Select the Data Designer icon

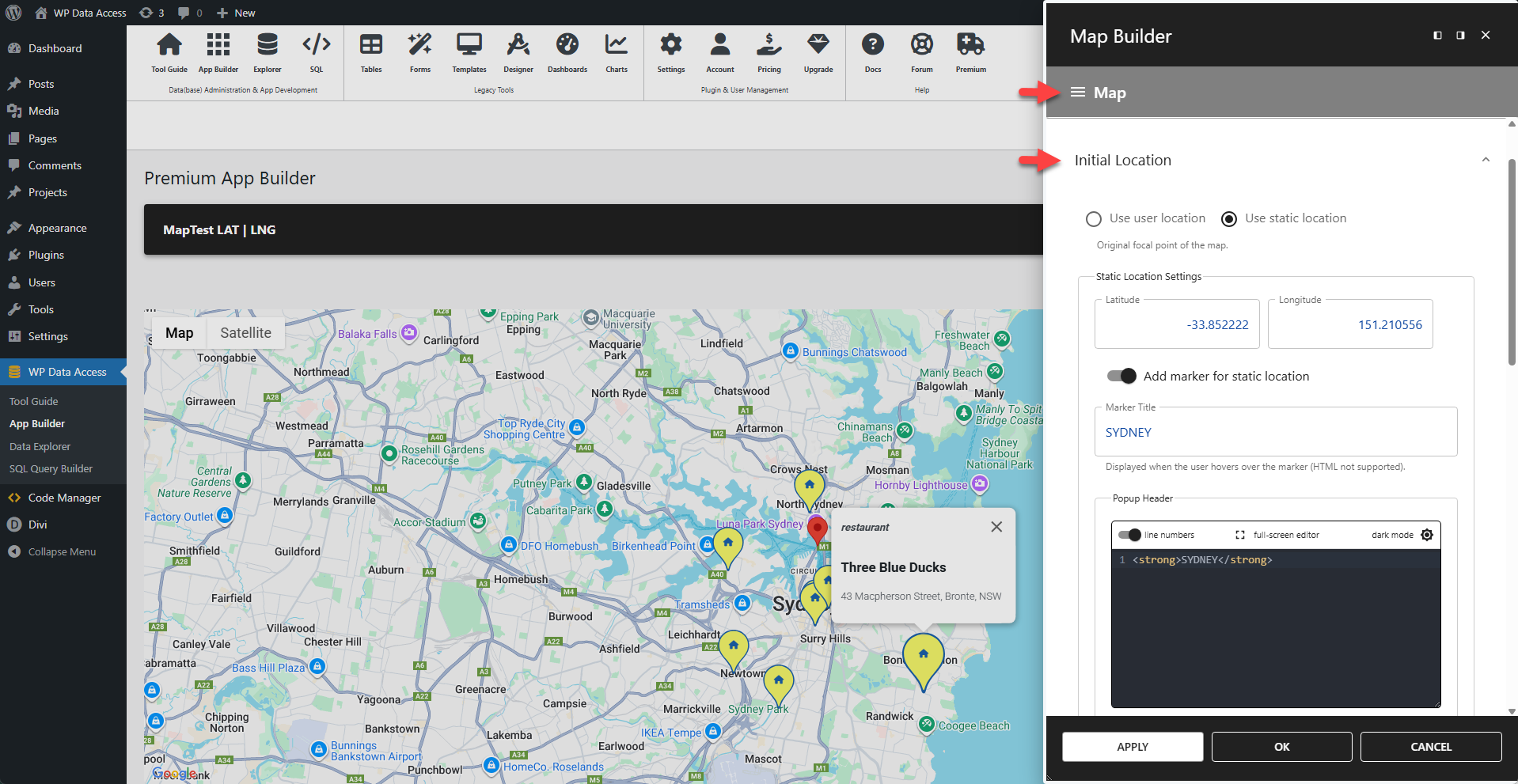(x=518, y=51)
